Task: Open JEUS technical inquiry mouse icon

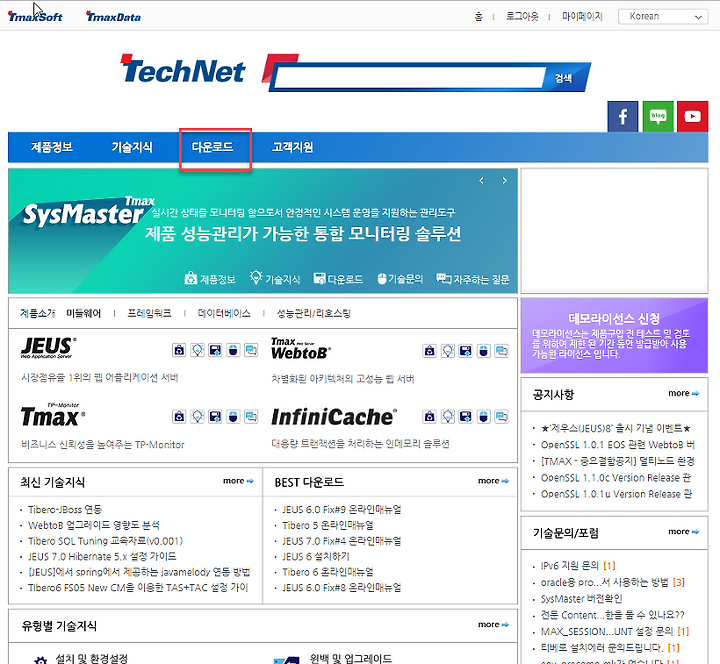Action: pyautogui.click(x=233, y=350)
